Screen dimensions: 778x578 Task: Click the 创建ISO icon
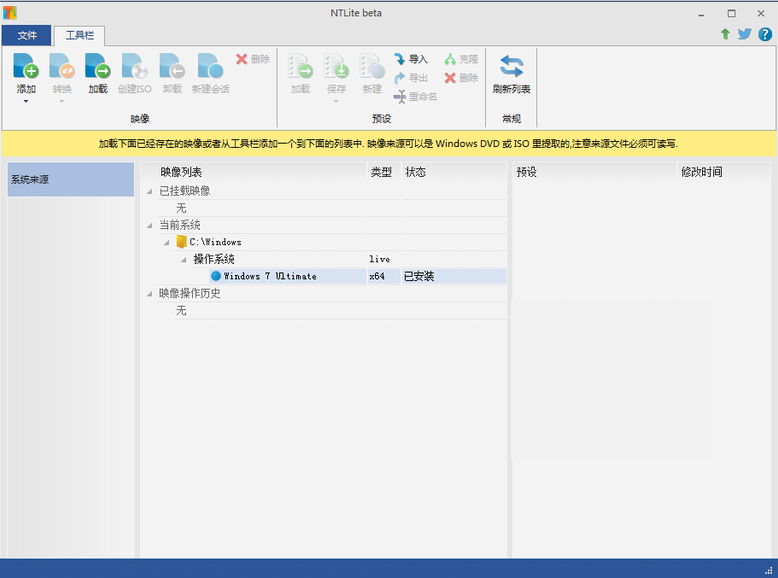[134, 66]
